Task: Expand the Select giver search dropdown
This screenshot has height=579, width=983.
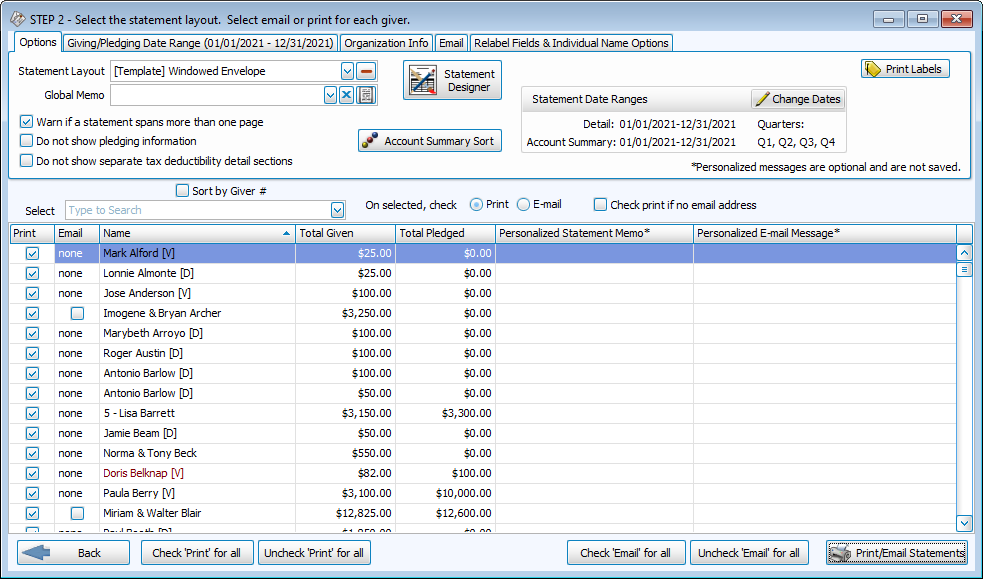Action: [337, 210]
